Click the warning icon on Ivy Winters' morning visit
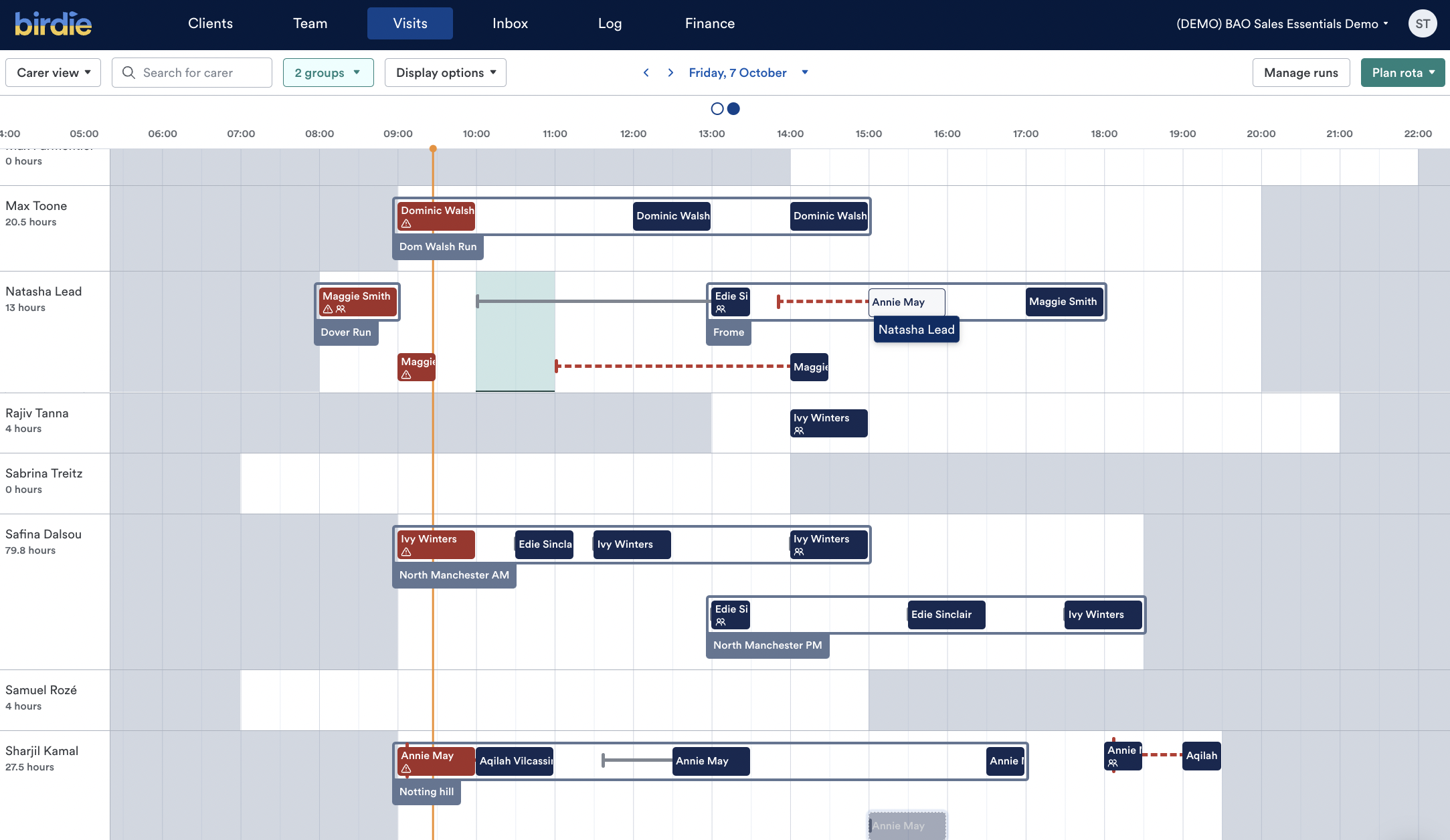 pos(407,552)
